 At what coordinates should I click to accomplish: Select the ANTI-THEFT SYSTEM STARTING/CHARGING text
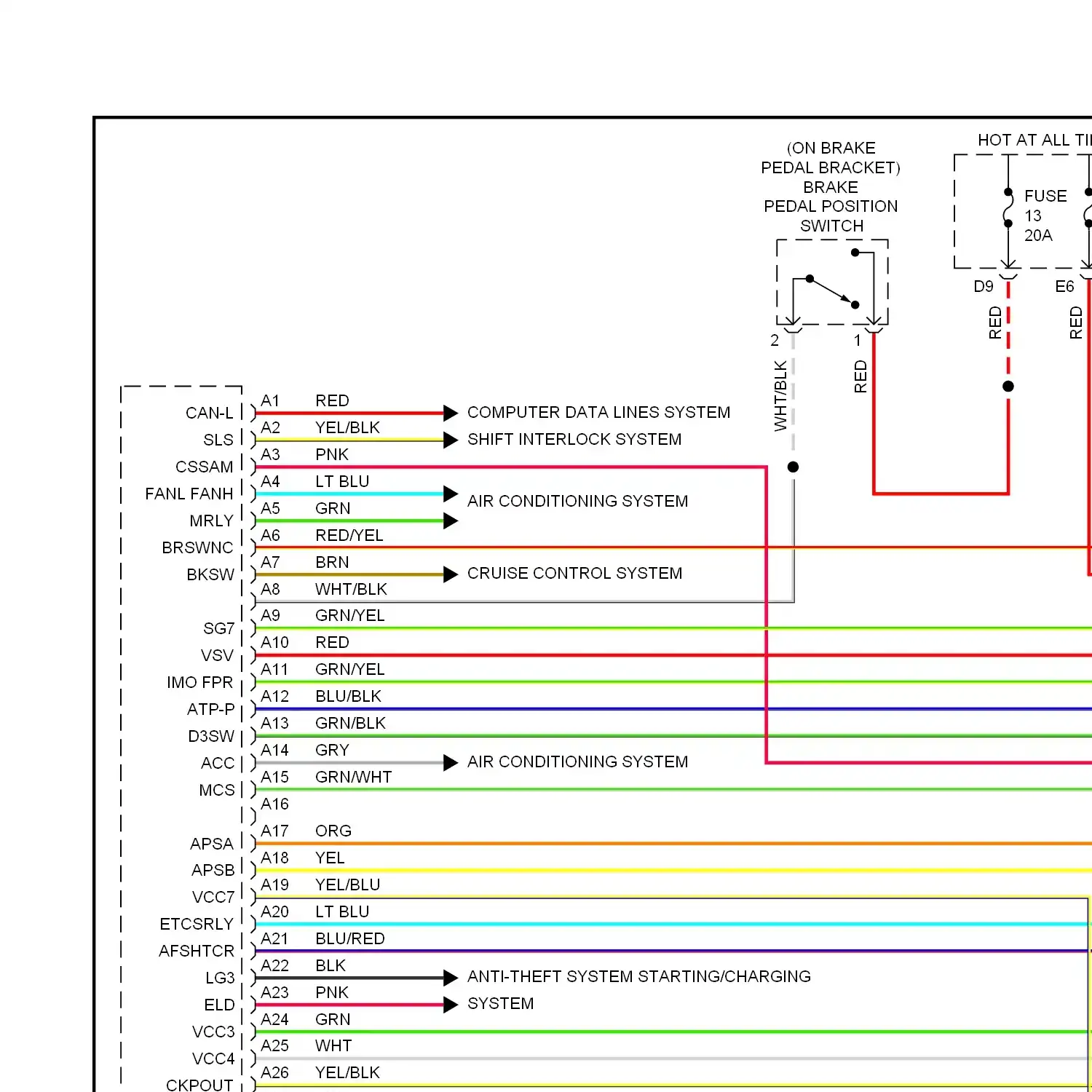pyautogui.click(x=638, y=977)
